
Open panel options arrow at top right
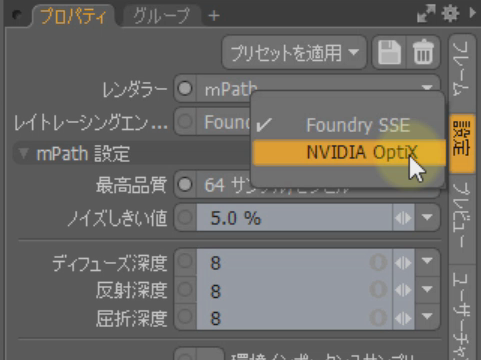coord(473,13)
